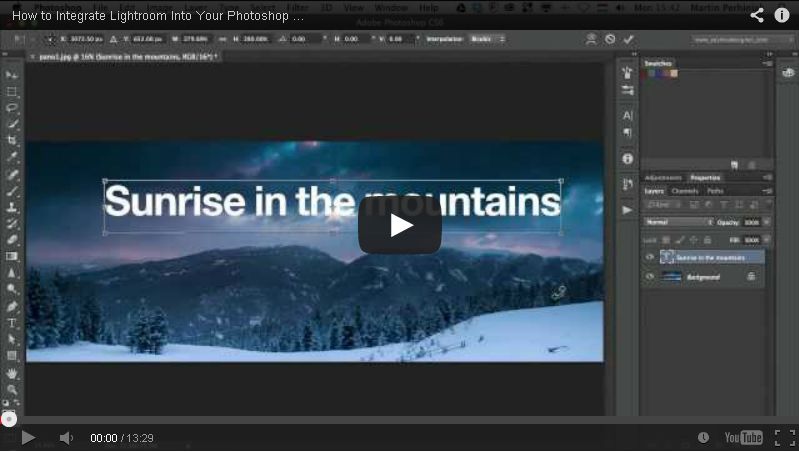Select the Crop tool
Viewport: 799px width, 452px height.
[x=11, y=140]
